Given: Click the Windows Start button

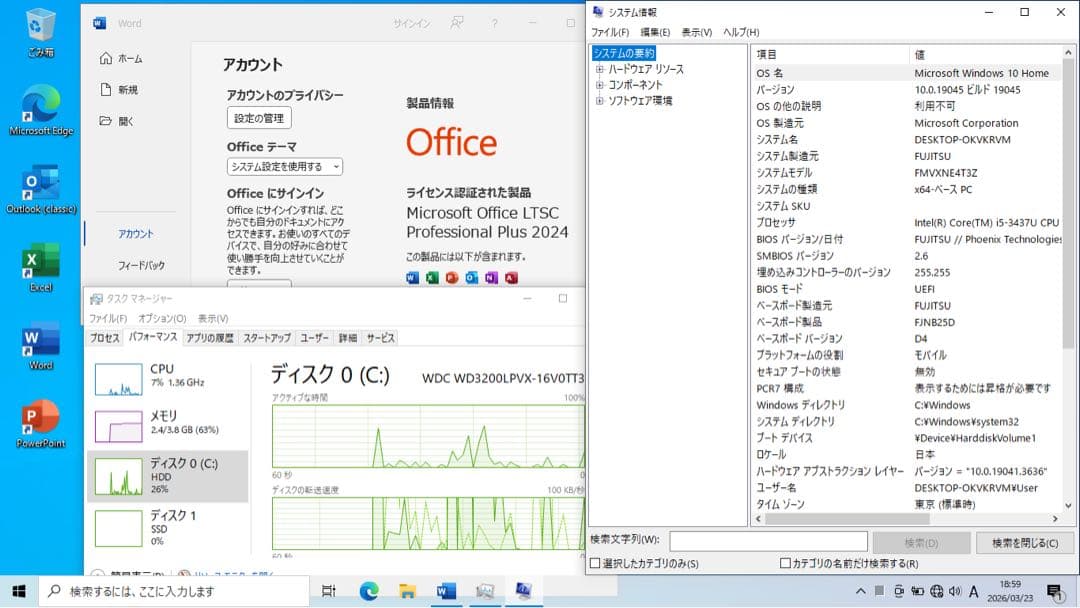Looking at the screenshot, I should point(19,591).
